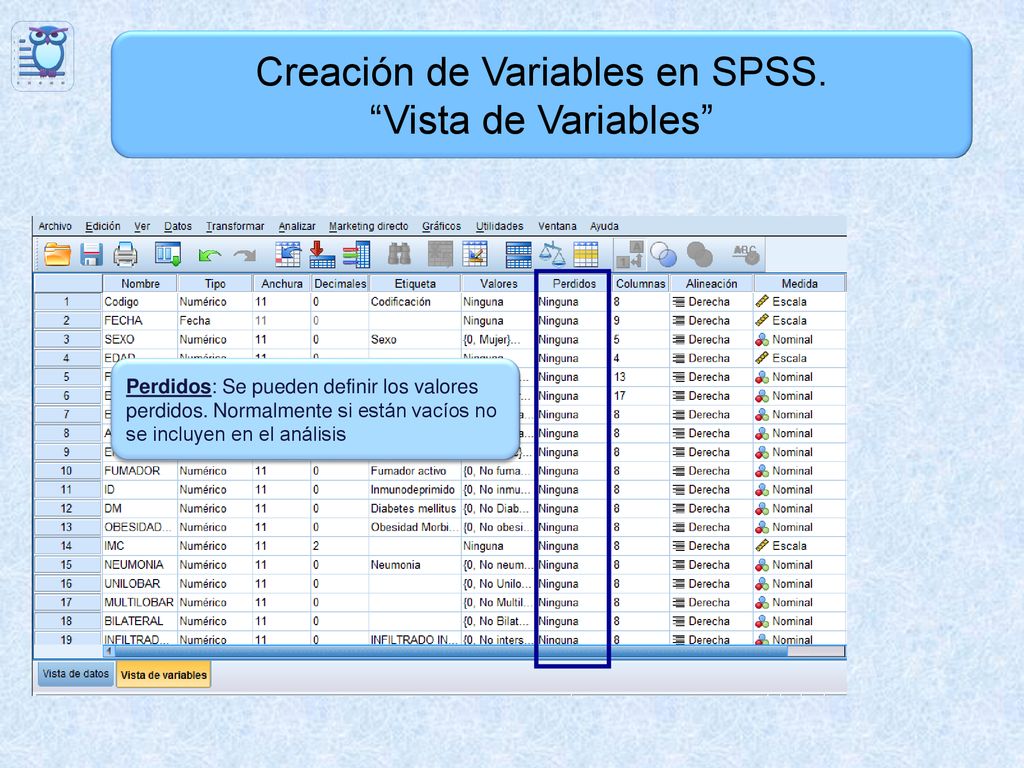The image size is (1024, 768).
Task: Toggle the Value labels icon
Action: point(630,255)
